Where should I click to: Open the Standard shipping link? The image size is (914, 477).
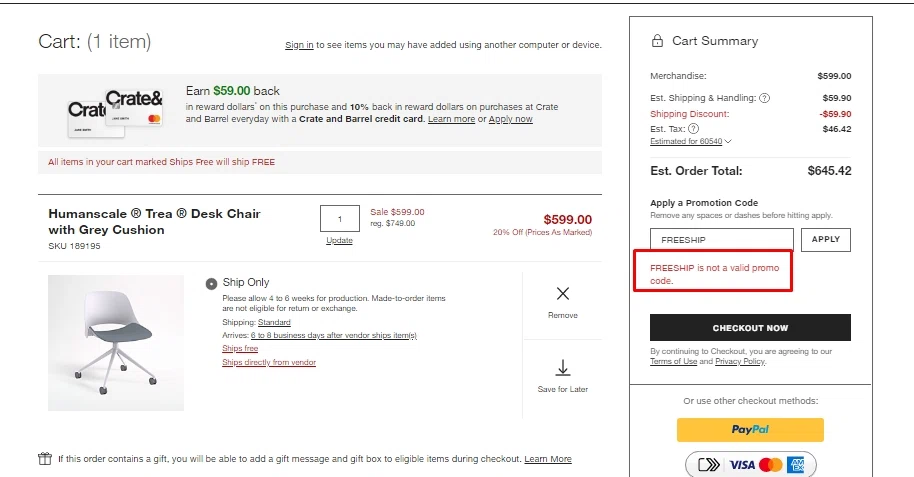tap(274, 323)
